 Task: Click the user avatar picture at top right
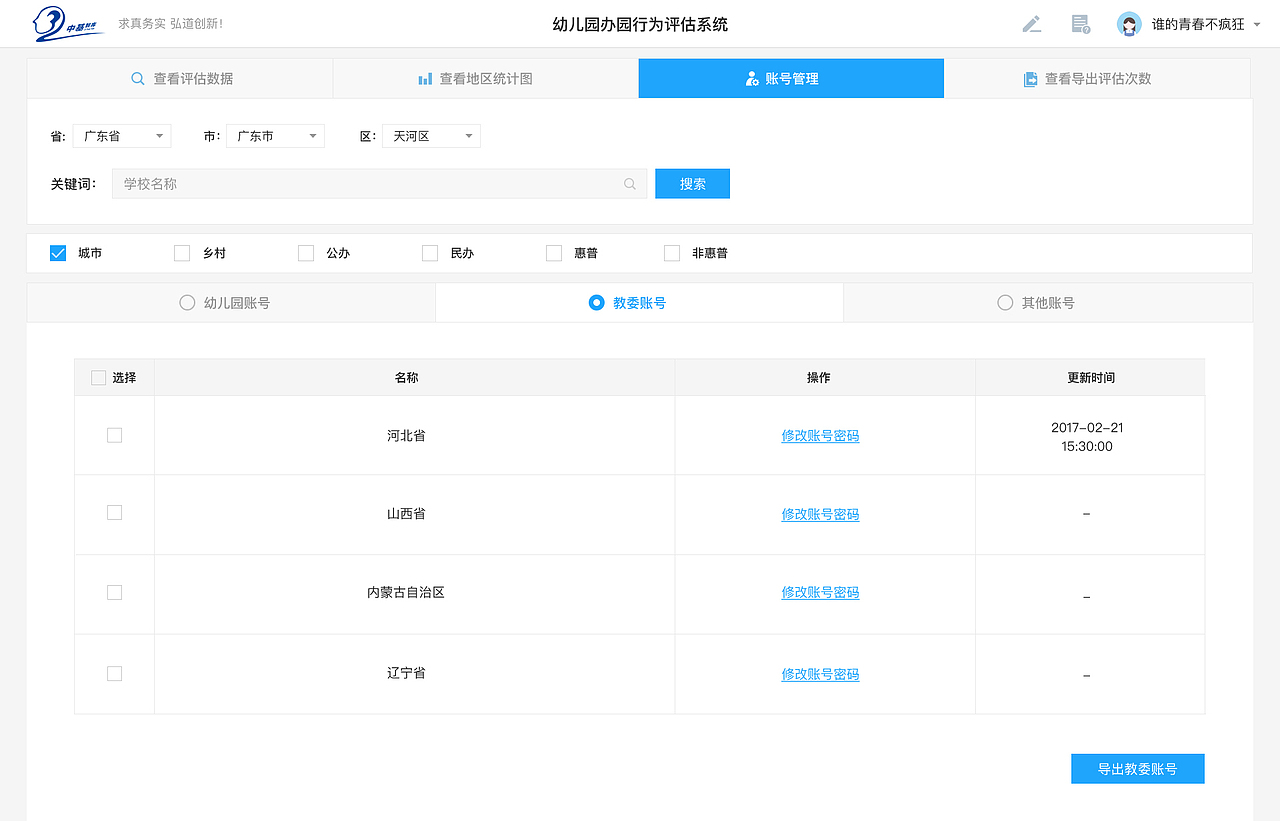pos(1128,23)
